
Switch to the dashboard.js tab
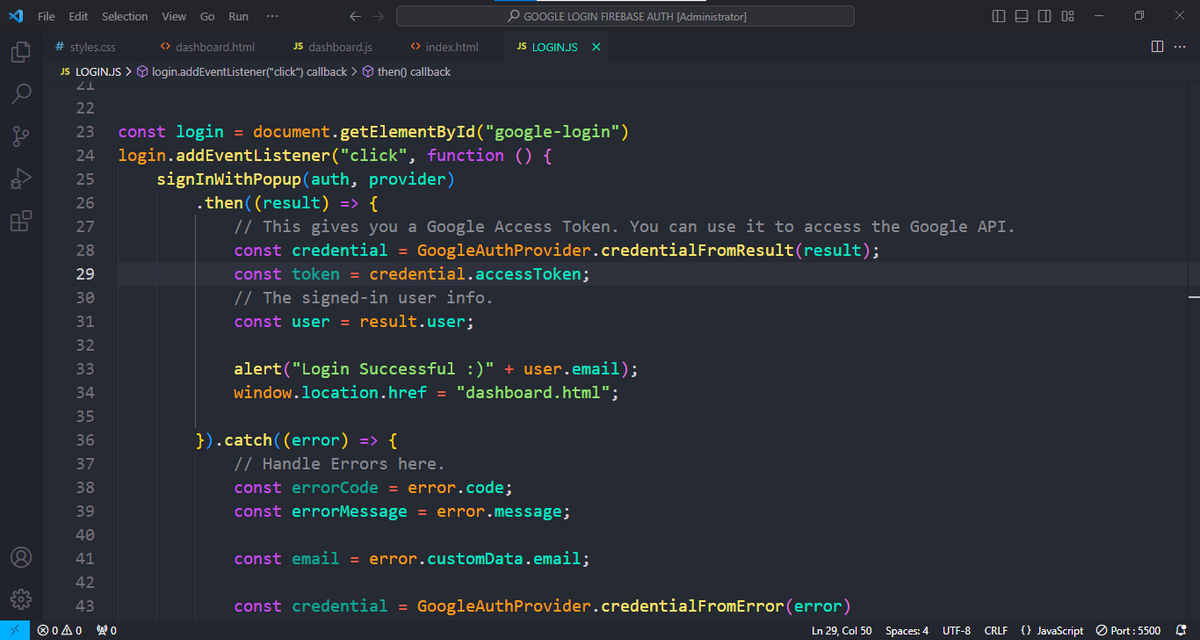pyautogui.click(x=332, y=47)
